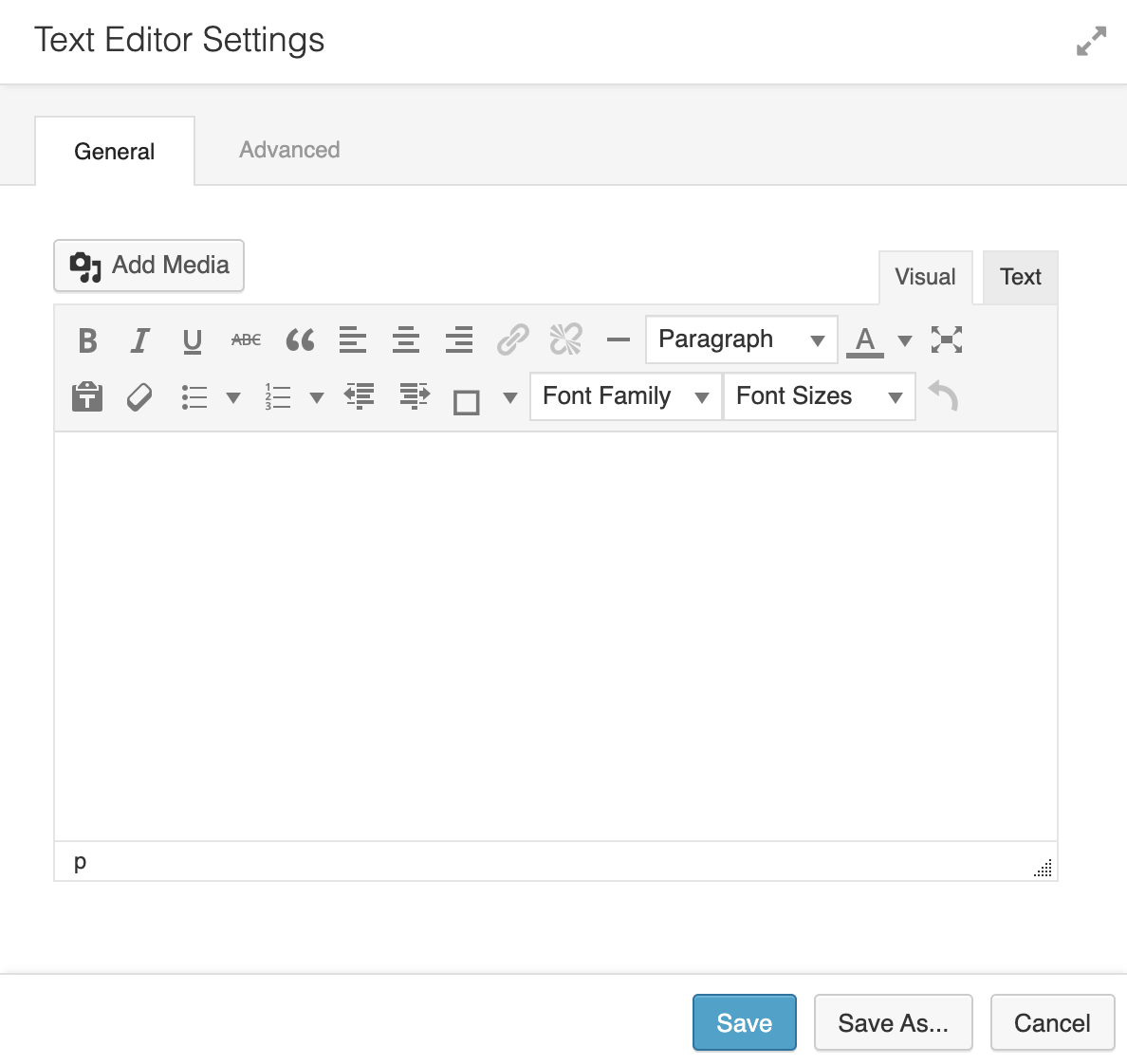Open the table options dropdown arrow
This screenshot has height=1064, width=1127.
[x=509, y=397]
